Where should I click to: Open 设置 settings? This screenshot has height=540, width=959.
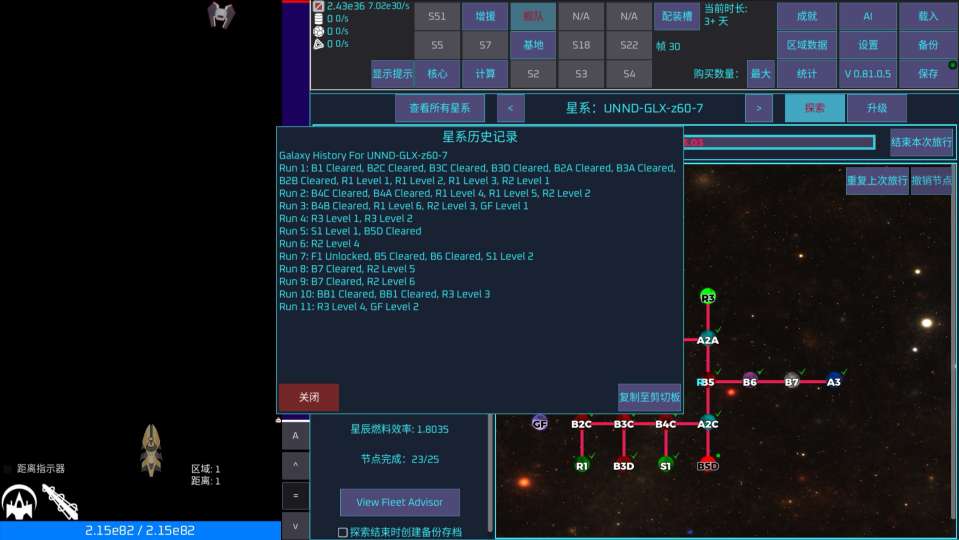click(x=868, y=45)
